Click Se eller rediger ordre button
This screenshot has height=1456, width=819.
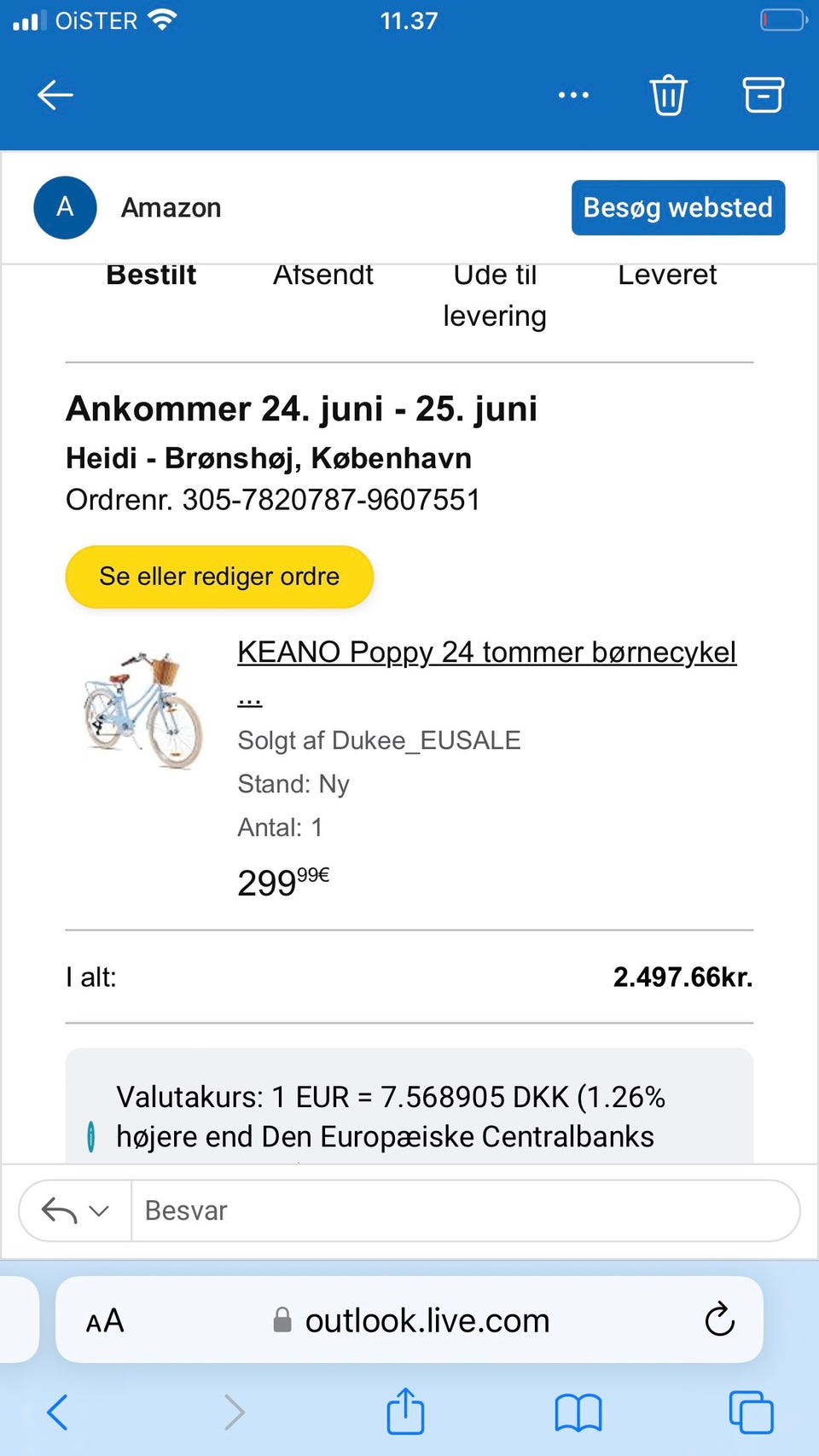[x=219, y=577]
